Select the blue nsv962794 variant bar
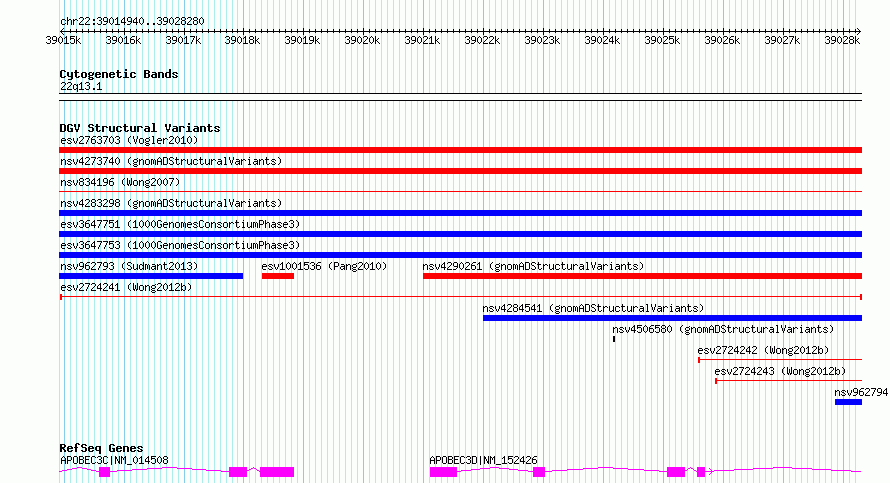Screen dimensions: 890x483 [849, 402]
